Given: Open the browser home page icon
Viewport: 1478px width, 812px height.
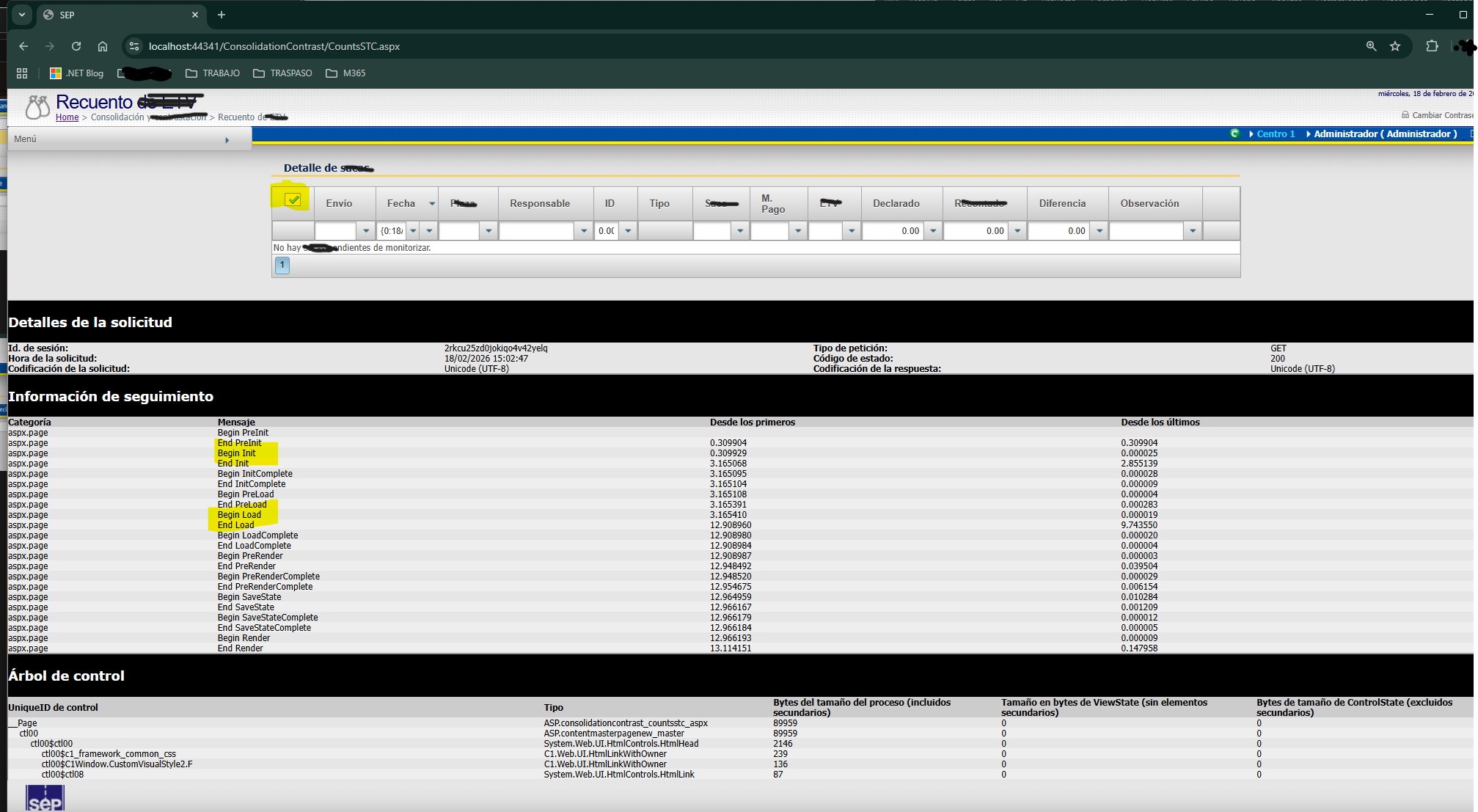Looking at the screenshot, I should 103,46.
